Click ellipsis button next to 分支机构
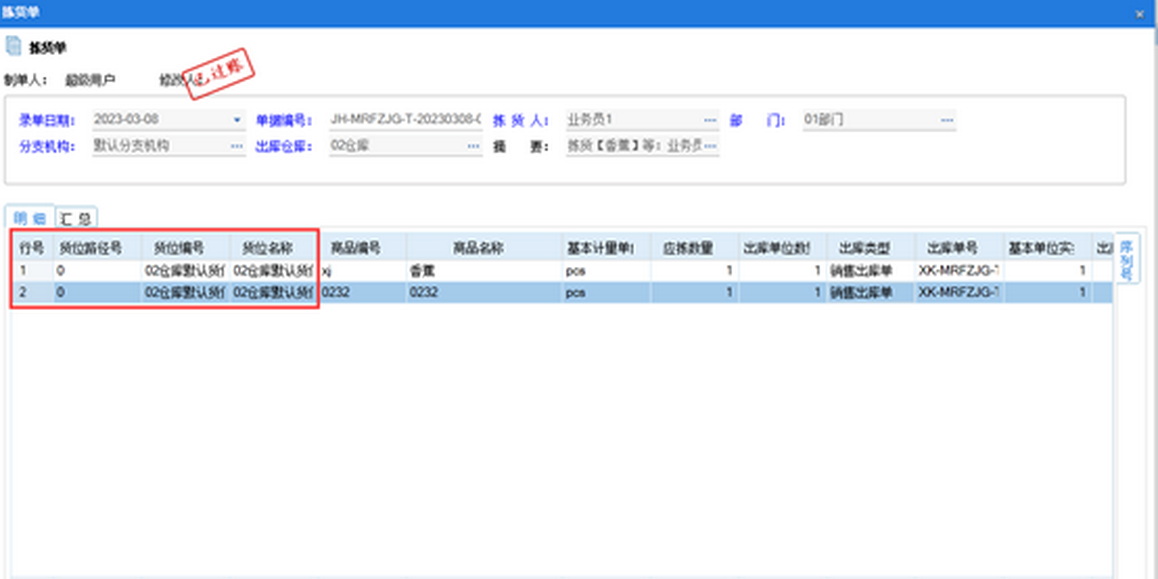Image resolution: width=1158 pixels, height=579 pixels. (237, 146)
